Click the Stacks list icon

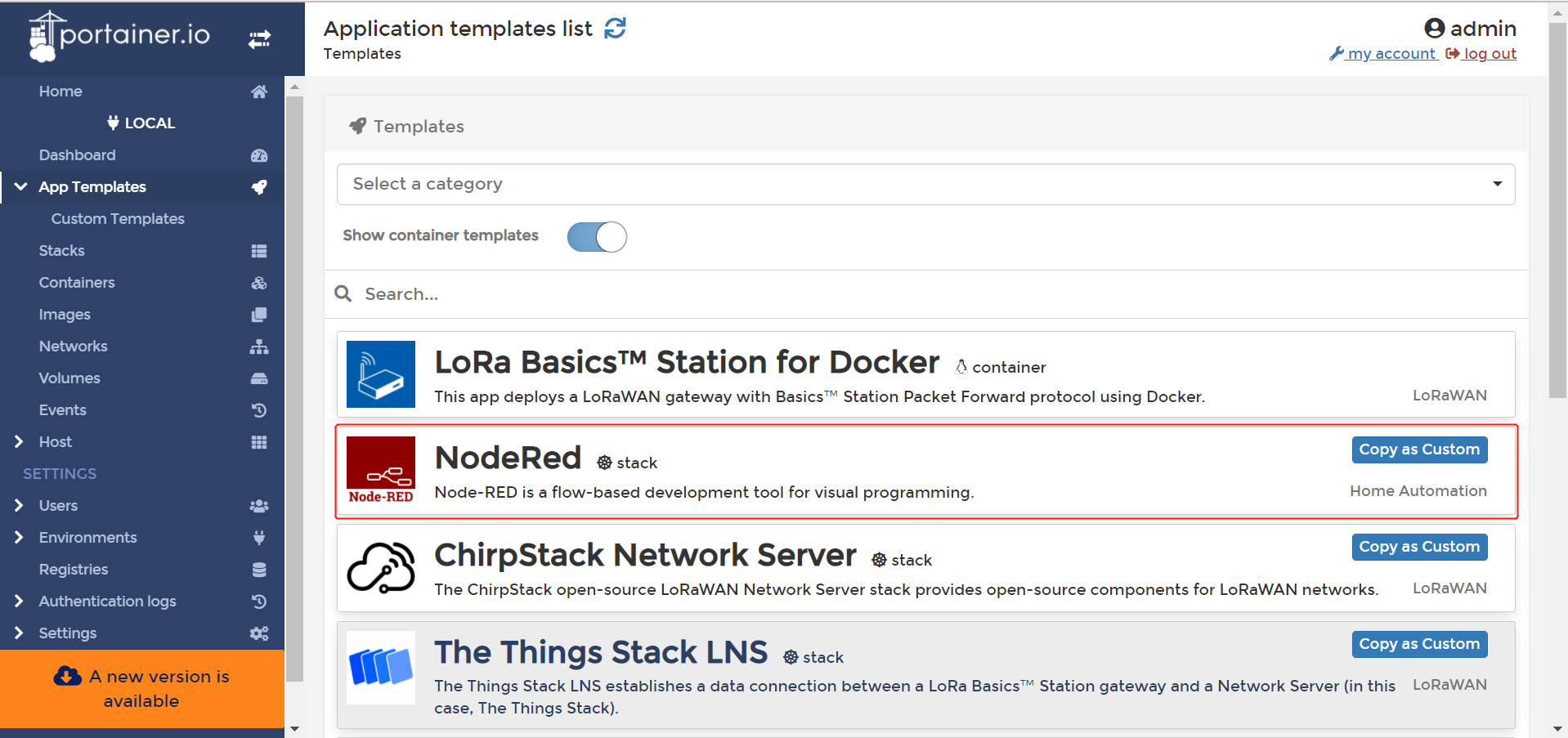click(x=259, y=251)
